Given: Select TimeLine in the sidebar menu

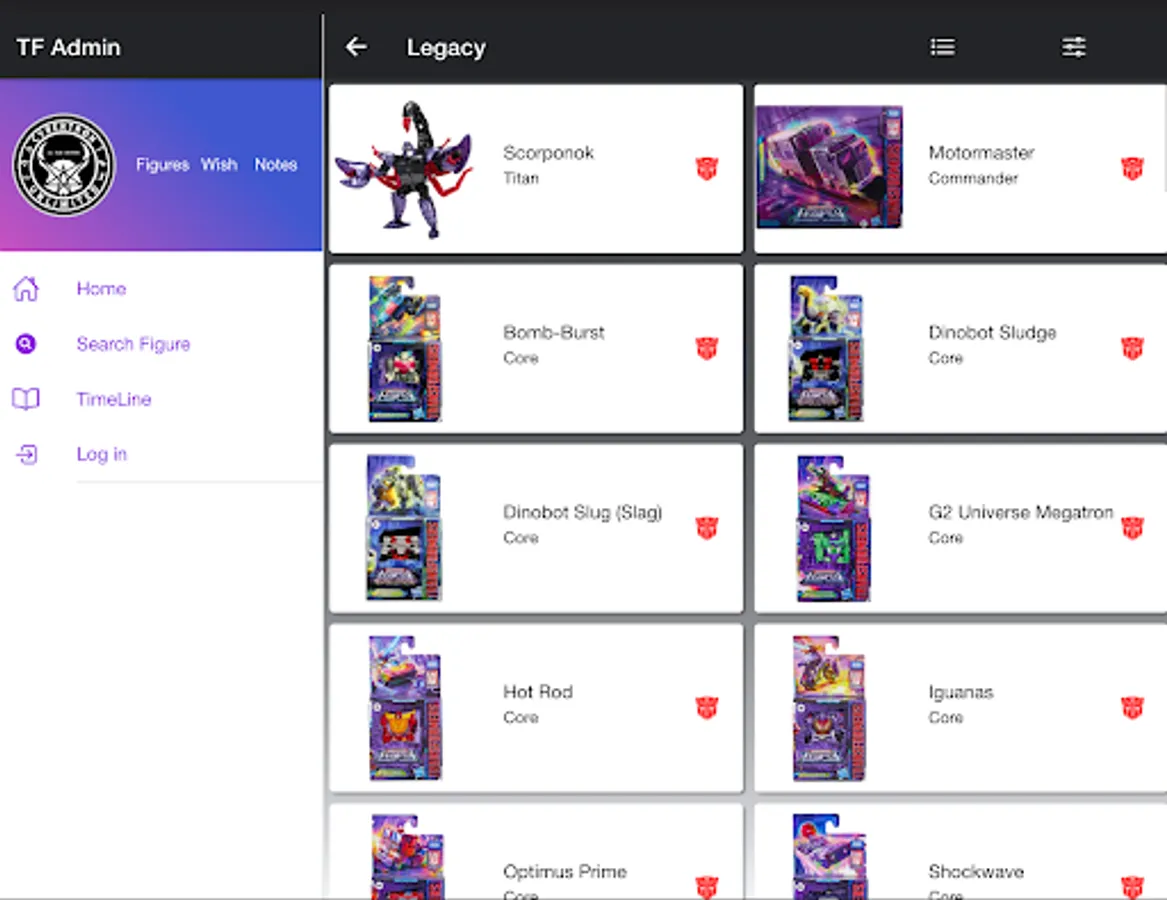Looking at the screenshot, I should point(114,399).
